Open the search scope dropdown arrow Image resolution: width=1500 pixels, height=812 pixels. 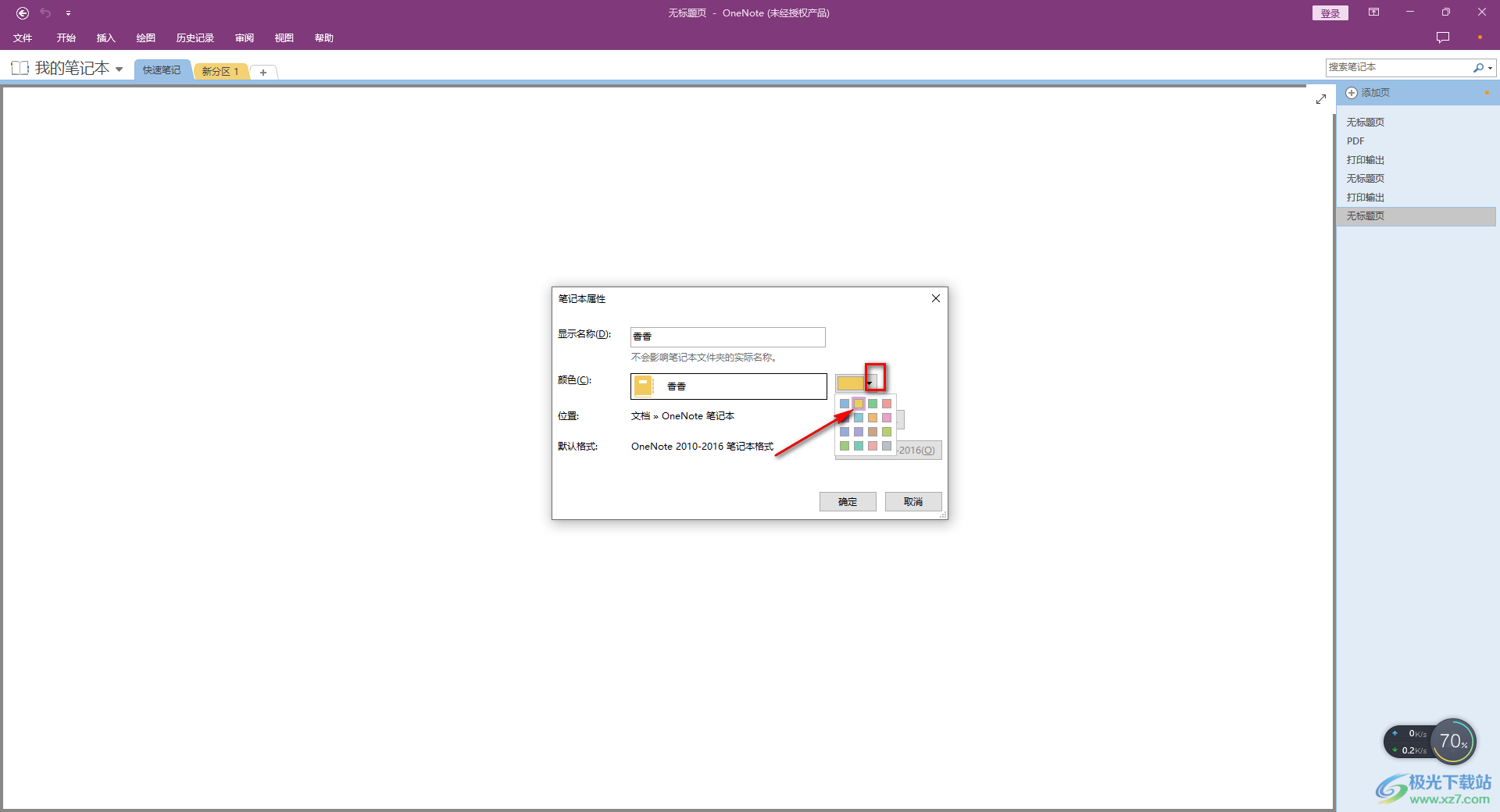1491,68
